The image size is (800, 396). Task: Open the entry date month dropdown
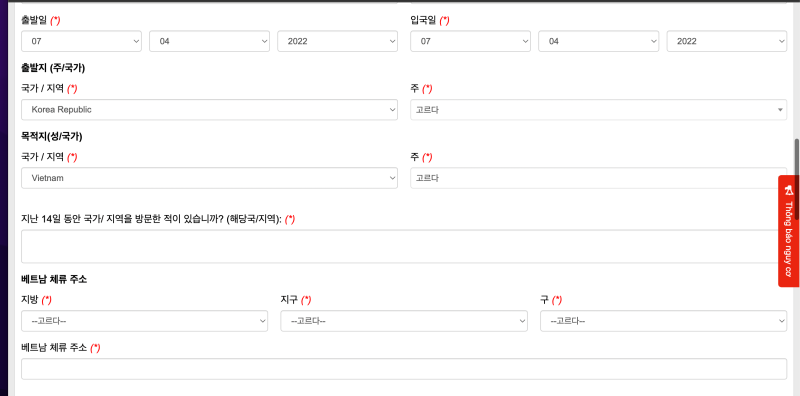(598, 41)
